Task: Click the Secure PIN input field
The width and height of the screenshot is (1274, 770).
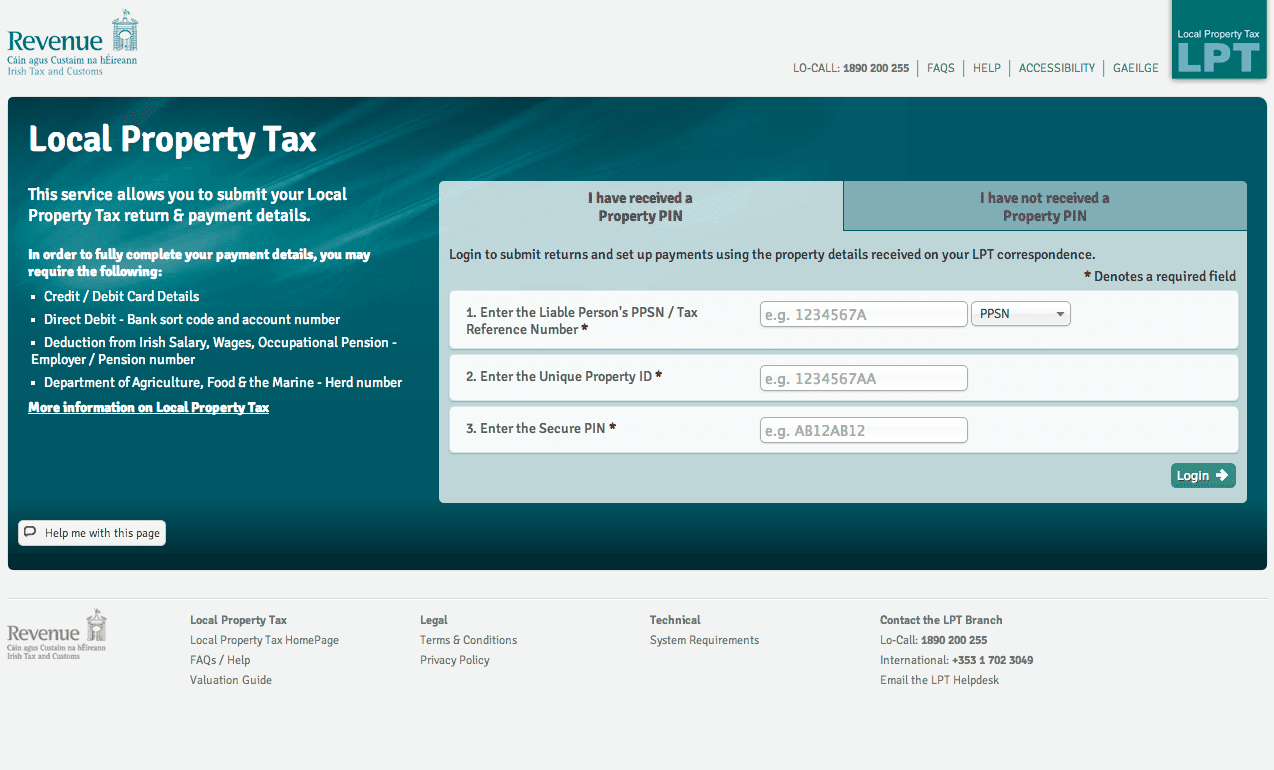Action: 863,430
